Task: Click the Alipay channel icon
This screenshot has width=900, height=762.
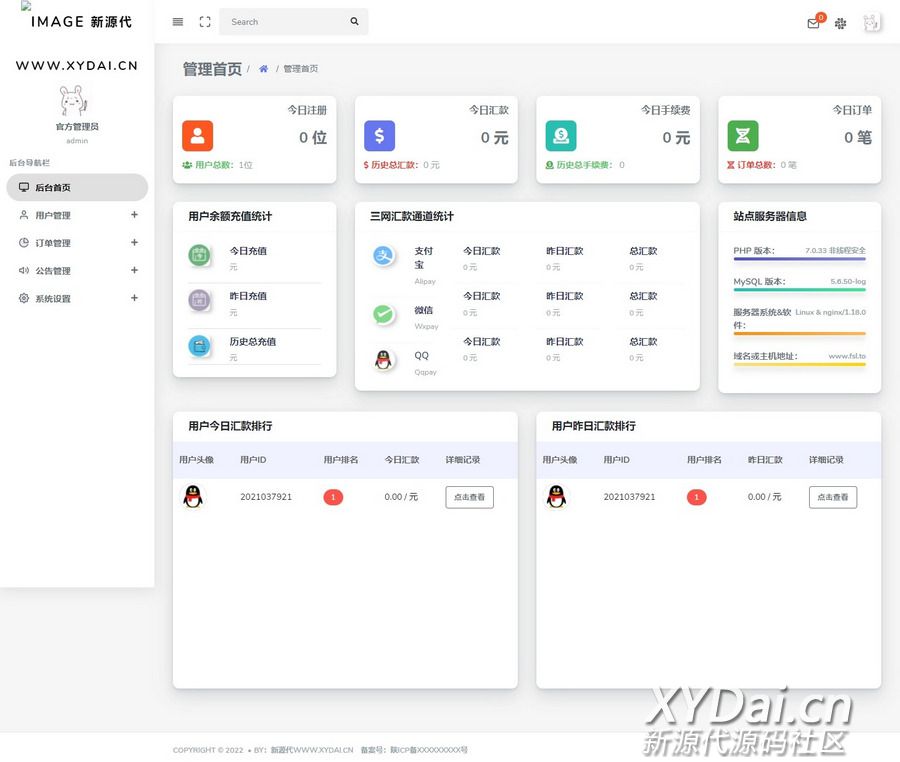Action: point(383,255)
